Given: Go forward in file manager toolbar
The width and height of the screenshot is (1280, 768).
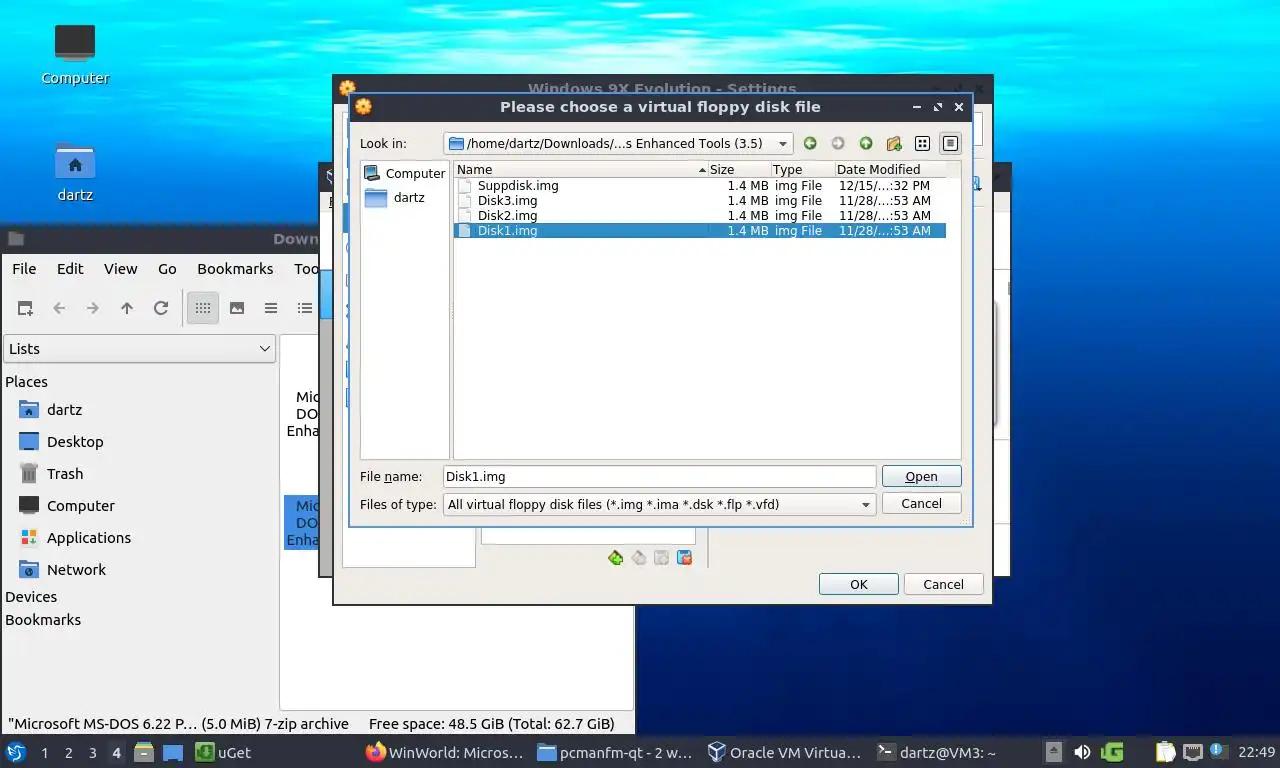Looking at the screenshot, I should pyautogui.click(x=93, y=308).
